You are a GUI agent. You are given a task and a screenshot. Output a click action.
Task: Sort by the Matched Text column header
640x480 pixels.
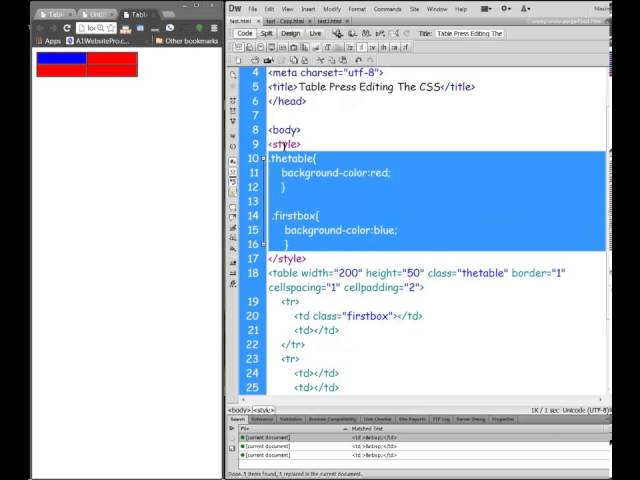[478, 429]
